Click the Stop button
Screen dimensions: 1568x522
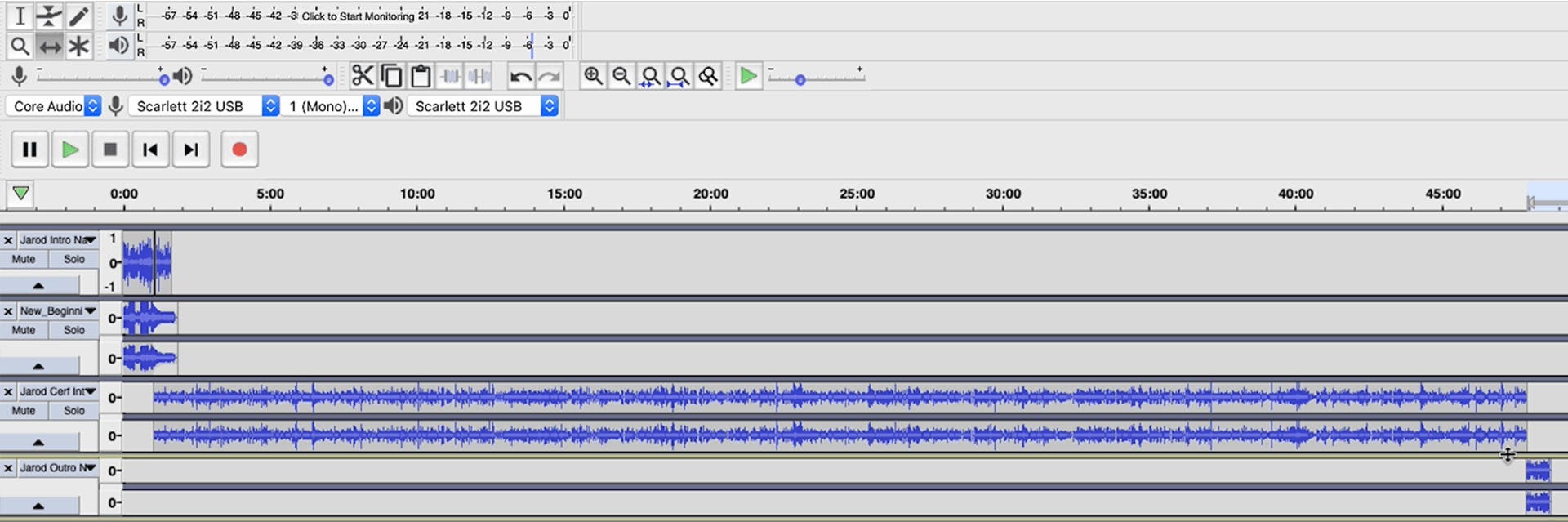tap(110, 149)
